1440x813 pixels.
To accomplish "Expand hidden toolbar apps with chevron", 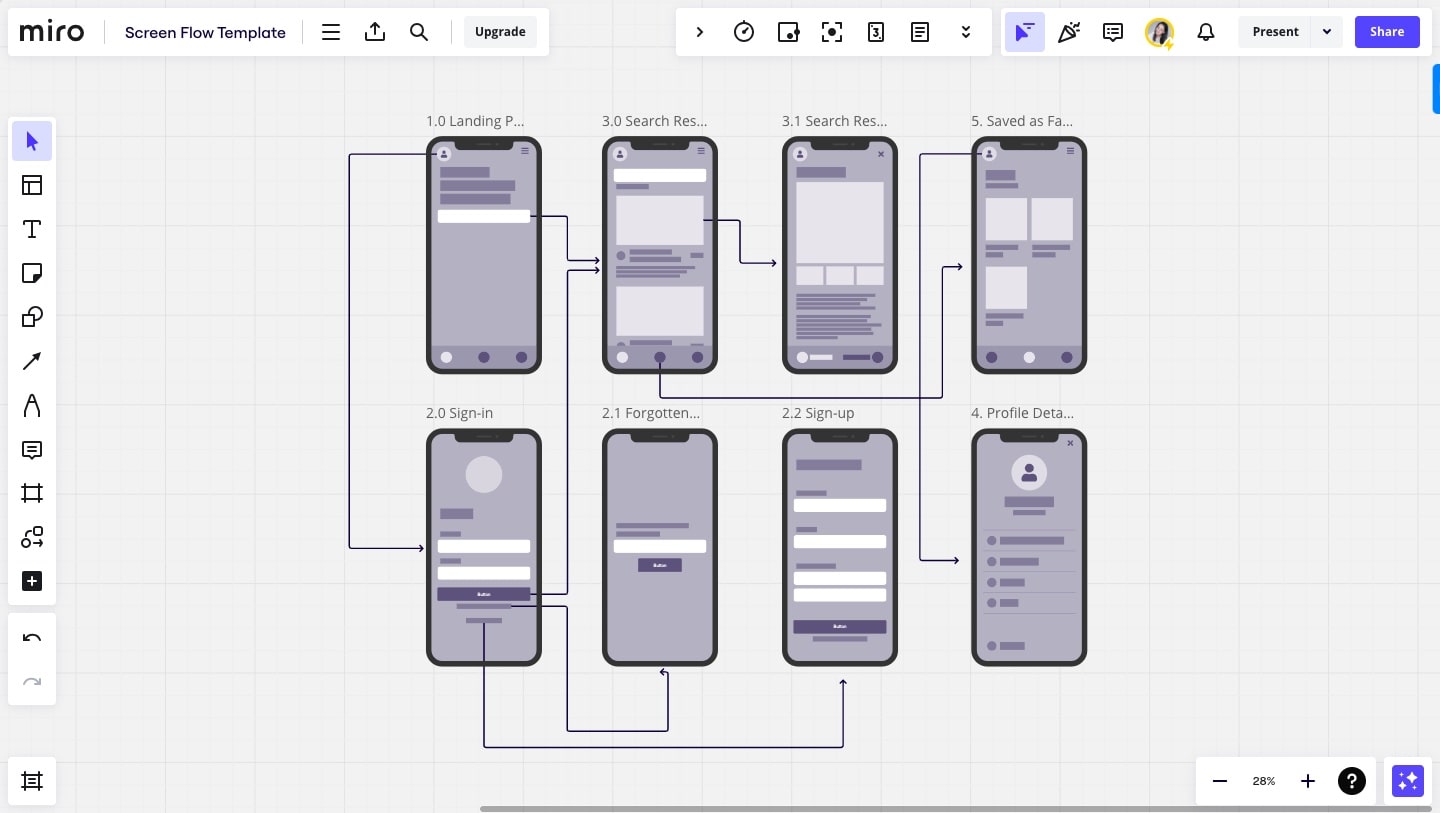I will point(966,32).
